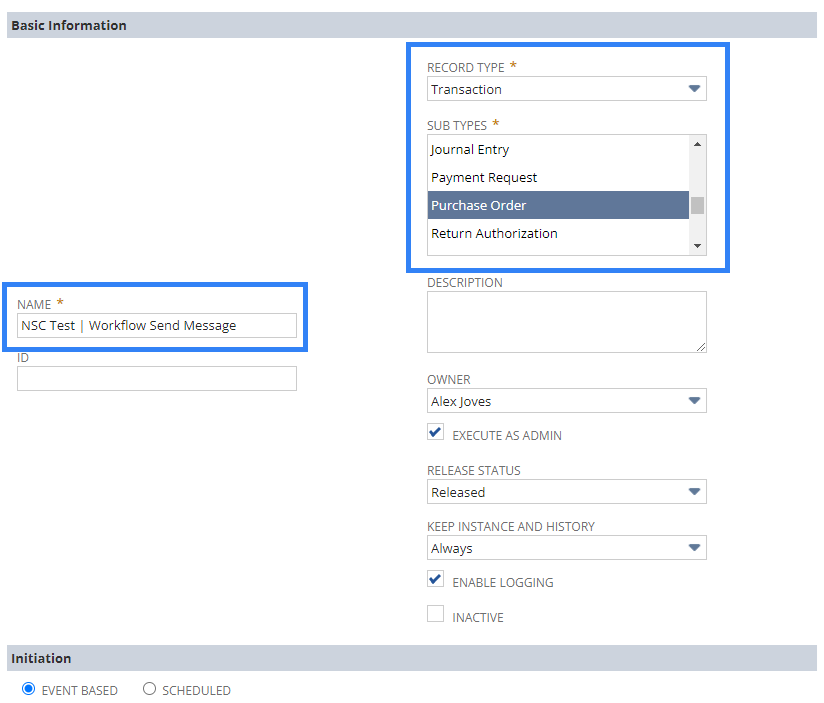Open the Record Type dropdown arrow
824x703 pixels.
pyautogui.click(x=694, y=89)
